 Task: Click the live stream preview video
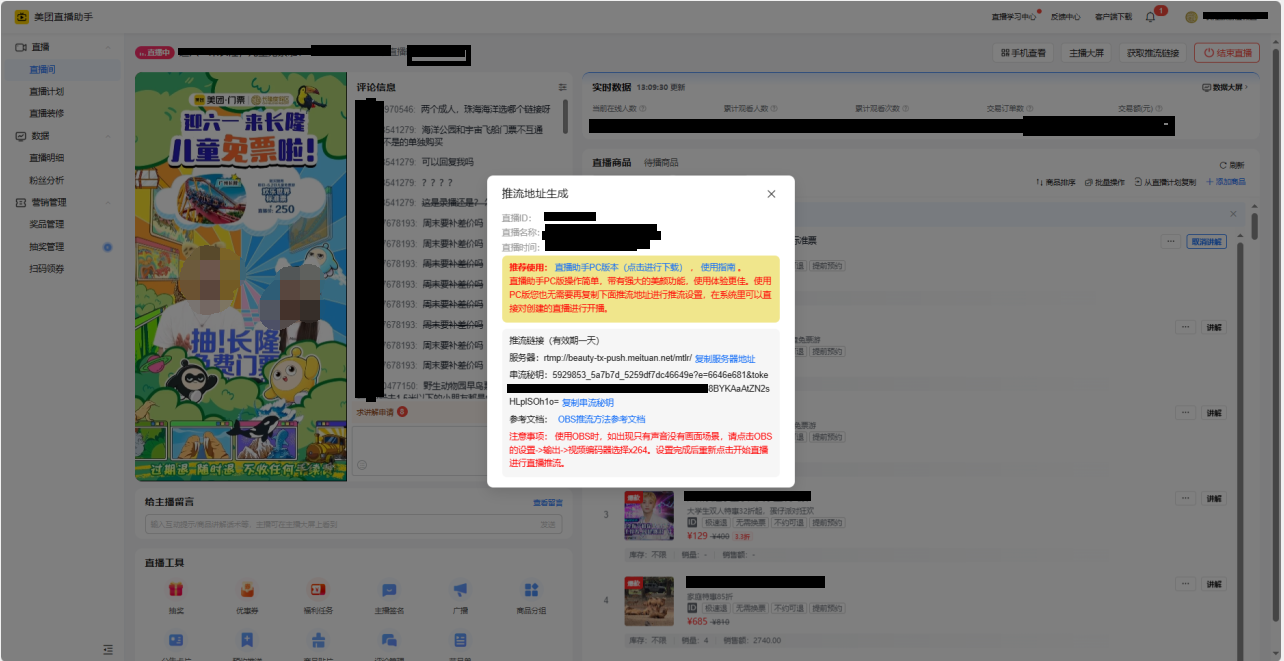(x=241, y=277)
